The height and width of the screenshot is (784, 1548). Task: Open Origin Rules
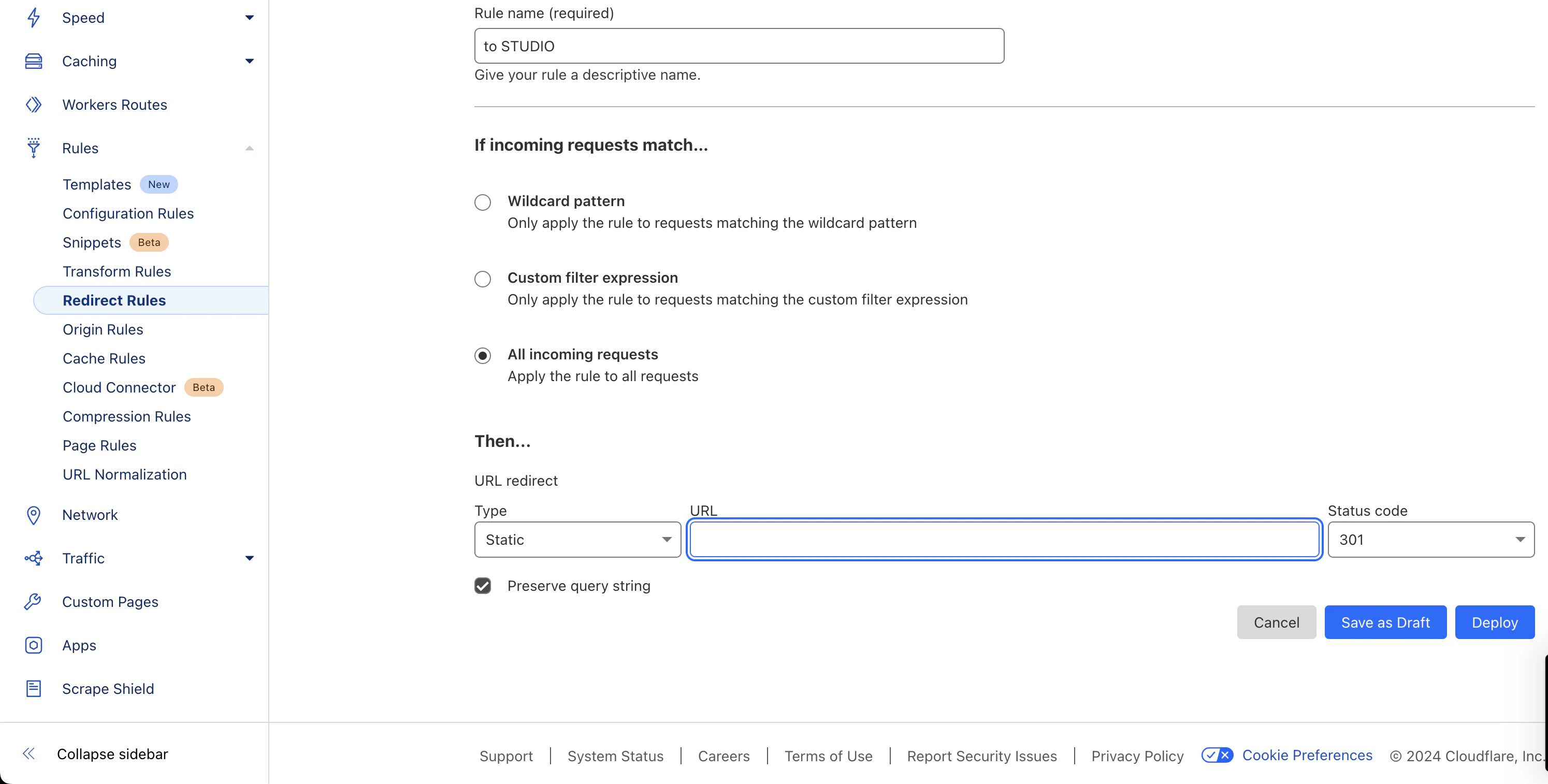(103, 329)
